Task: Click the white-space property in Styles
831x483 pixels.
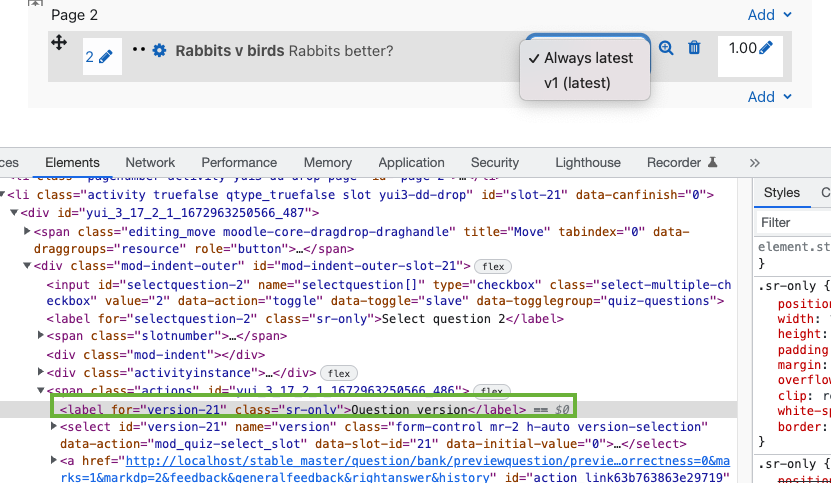Action: pos(804,411)
